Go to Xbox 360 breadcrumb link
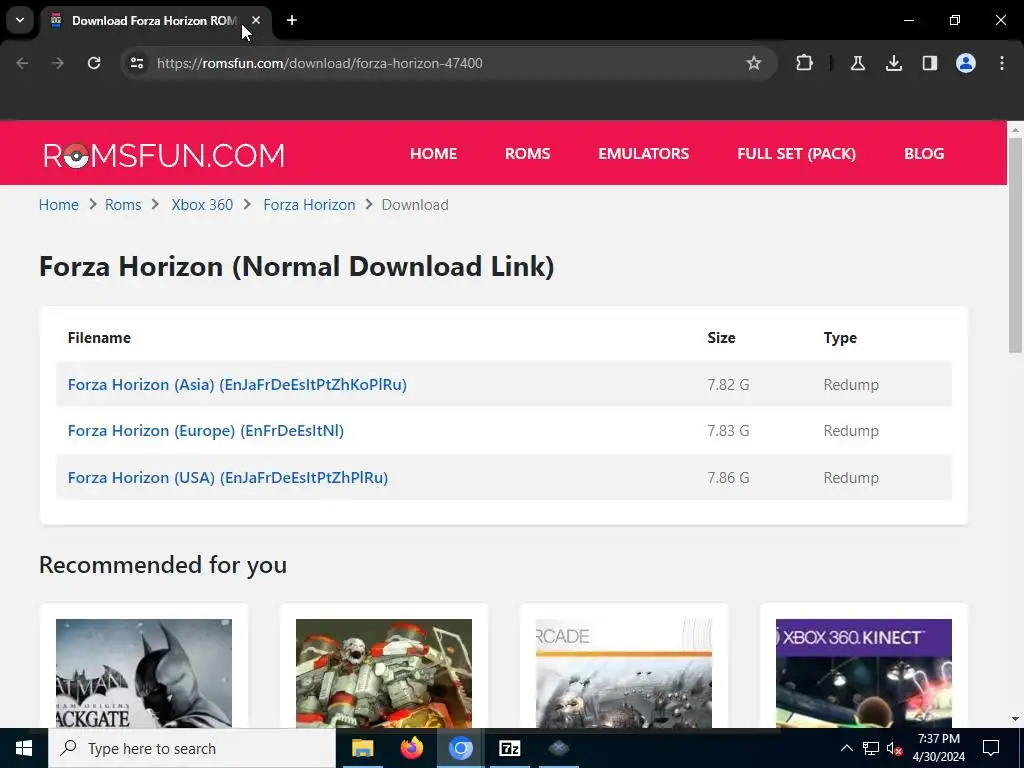 tap(202, 204)
